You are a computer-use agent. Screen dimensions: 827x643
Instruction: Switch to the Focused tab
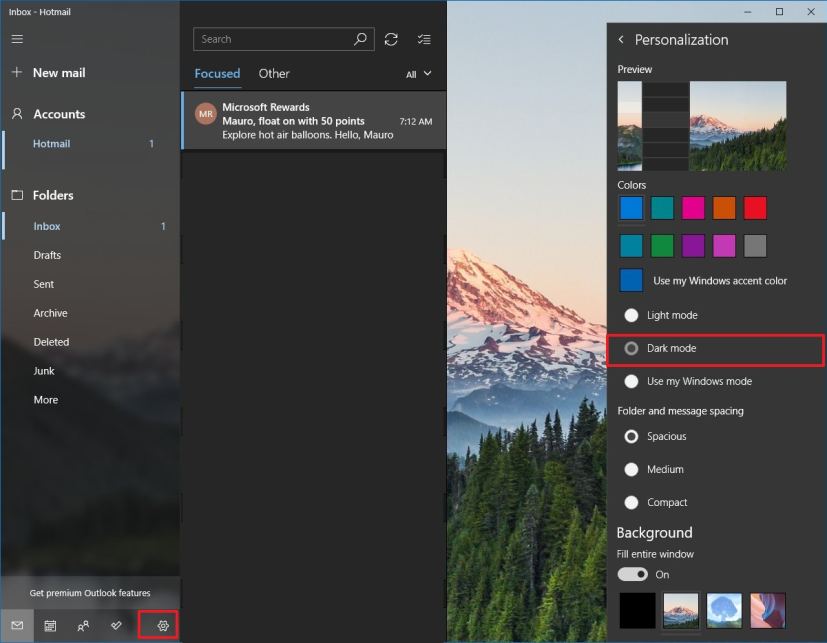point(217,73)
